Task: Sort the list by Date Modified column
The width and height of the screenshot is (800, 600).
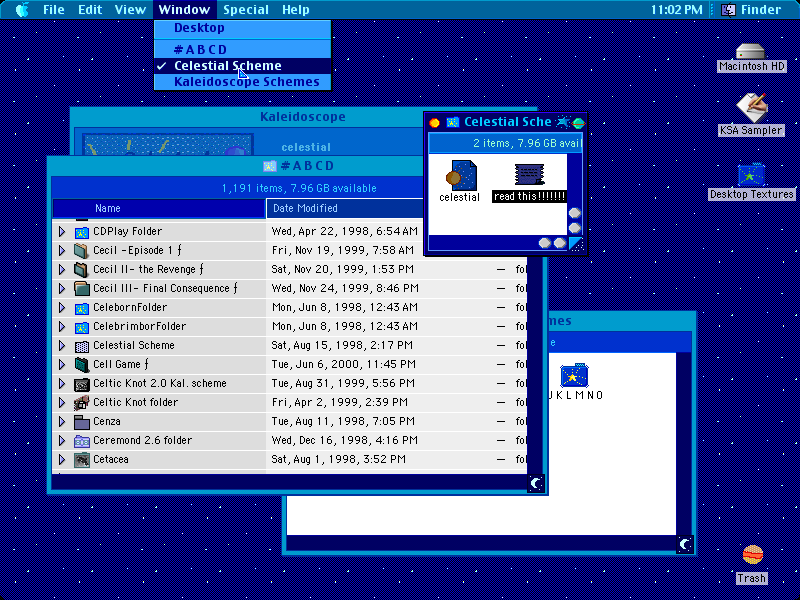Action: click(x=345, y=208)
